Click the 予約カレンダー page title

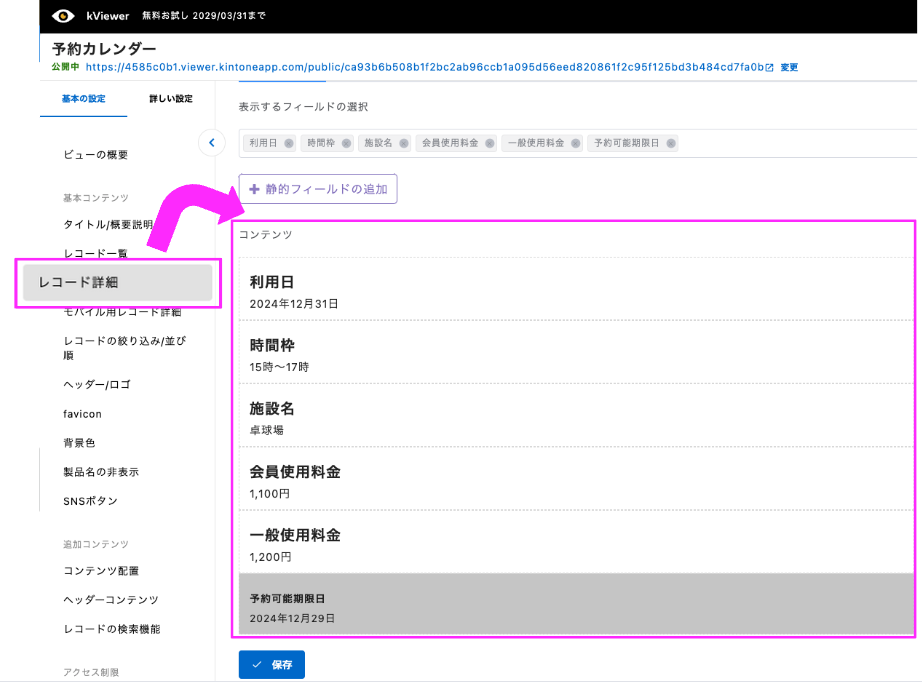[104, 48]
